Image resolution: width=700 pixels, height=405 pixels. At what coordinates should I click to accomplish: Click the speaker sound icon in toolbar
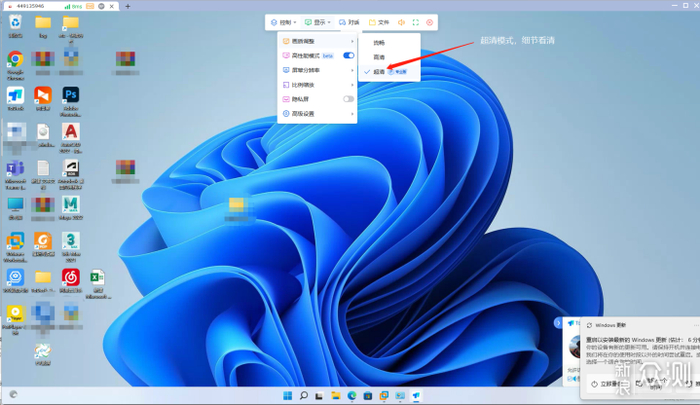coord(402,22)
